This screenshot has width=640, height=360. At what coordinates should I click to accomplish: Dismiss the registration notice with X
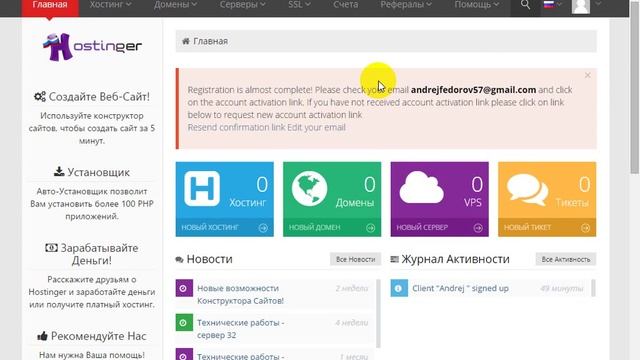587,75
